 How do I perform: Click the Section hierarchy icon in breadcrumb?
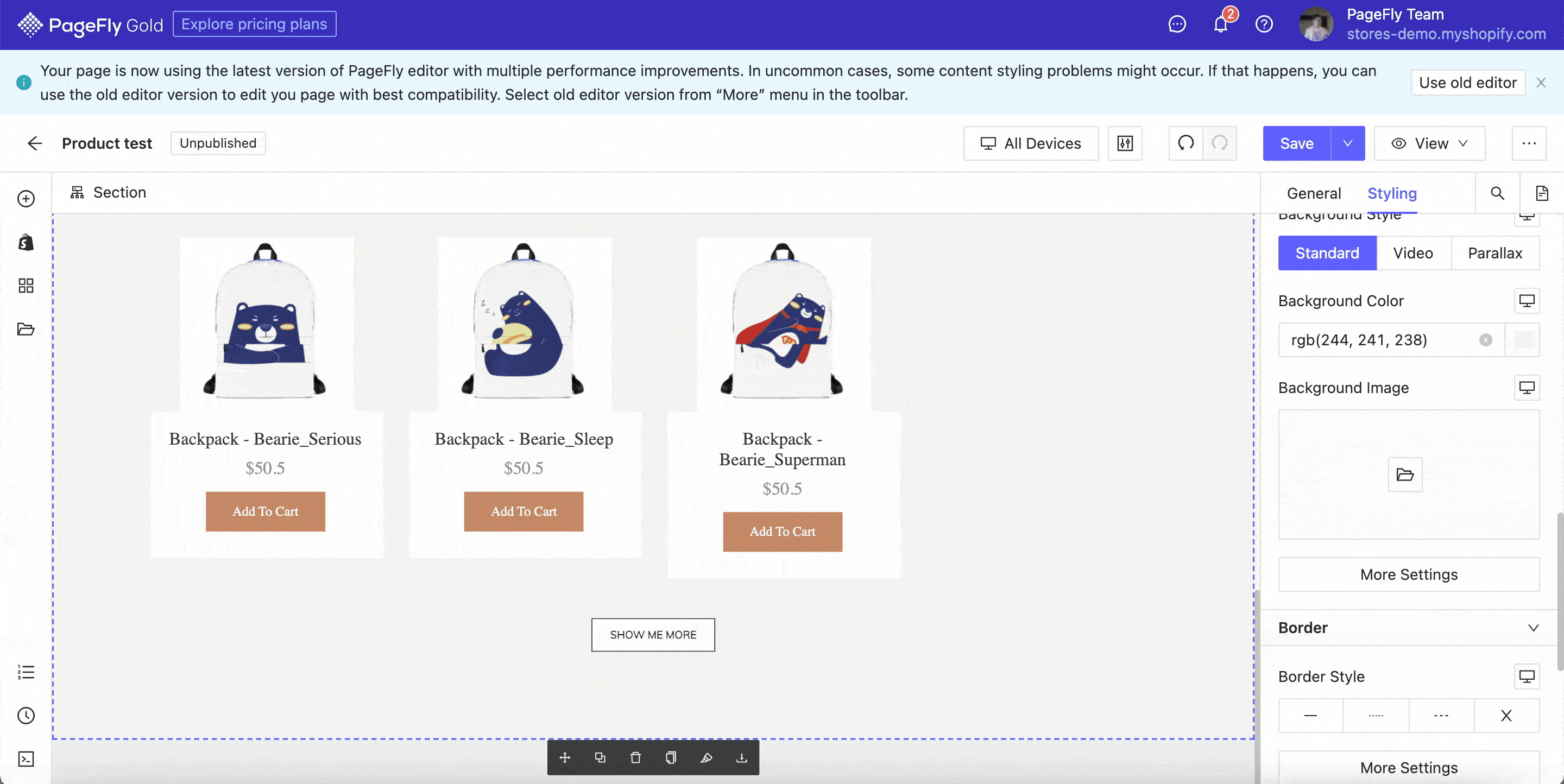tap(77, 192)
